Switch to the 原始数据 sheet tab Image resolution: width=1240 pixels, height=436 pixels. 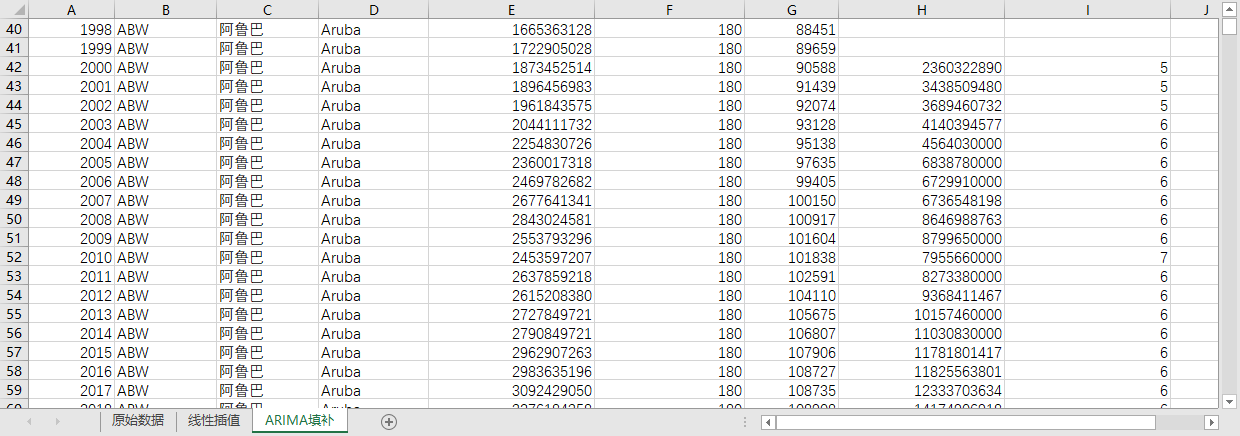pyautogui.click(x=138, y=421)
